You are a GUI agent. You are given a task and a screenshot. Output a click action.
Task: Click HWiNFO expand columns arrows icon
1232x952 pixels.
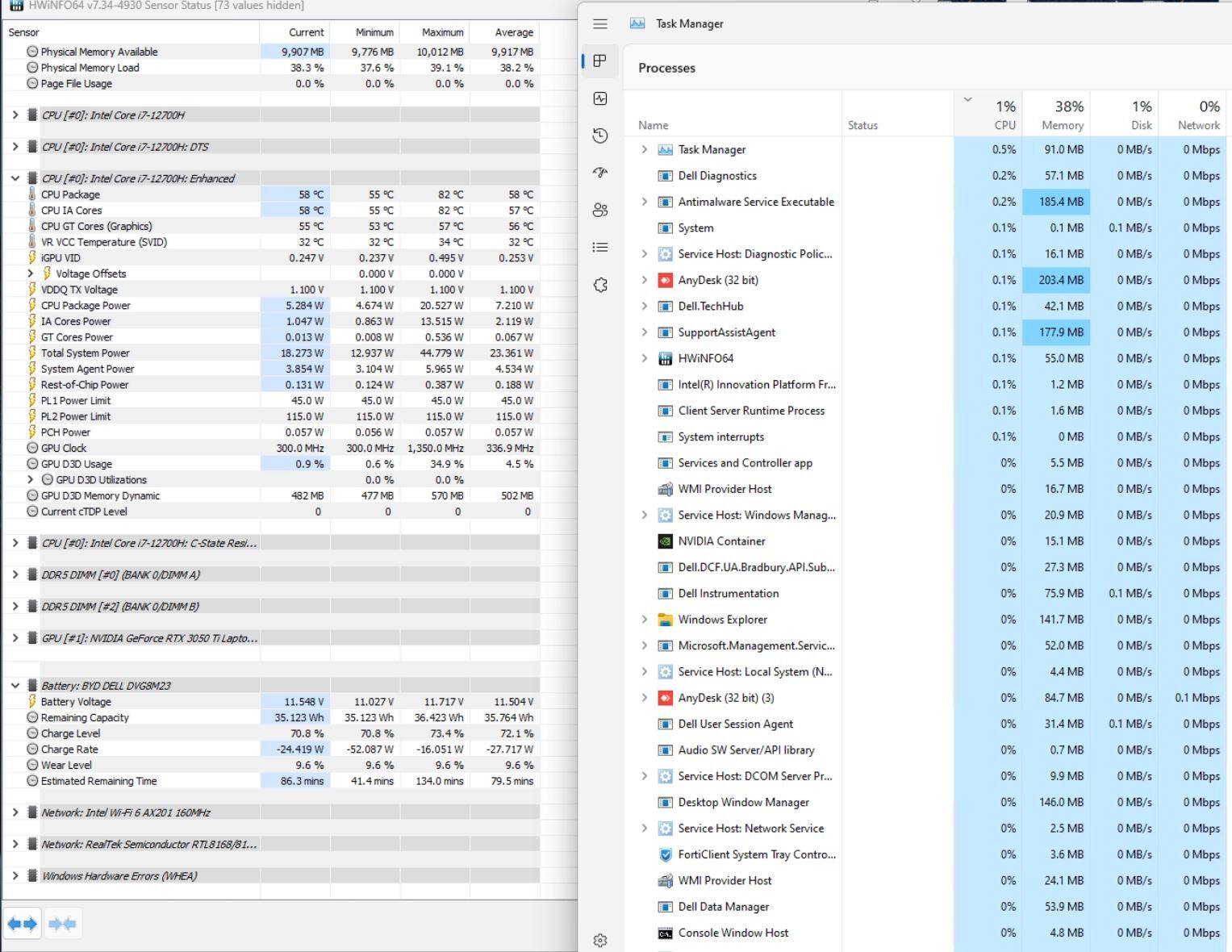23,924
